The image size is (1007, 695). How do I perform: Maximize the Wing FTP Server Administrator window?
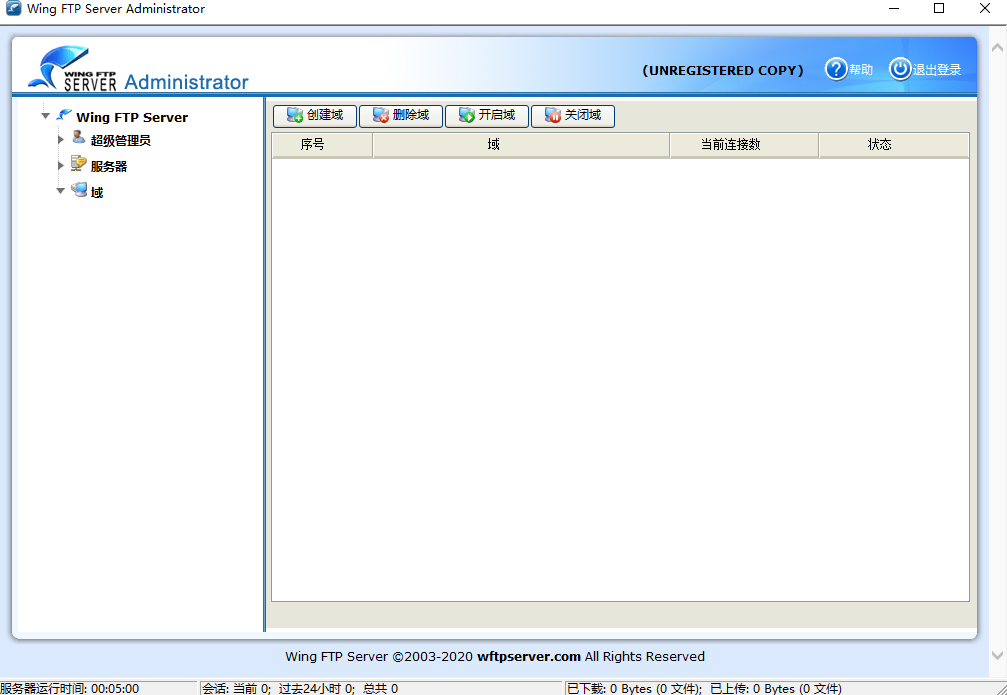click(939, 8)
